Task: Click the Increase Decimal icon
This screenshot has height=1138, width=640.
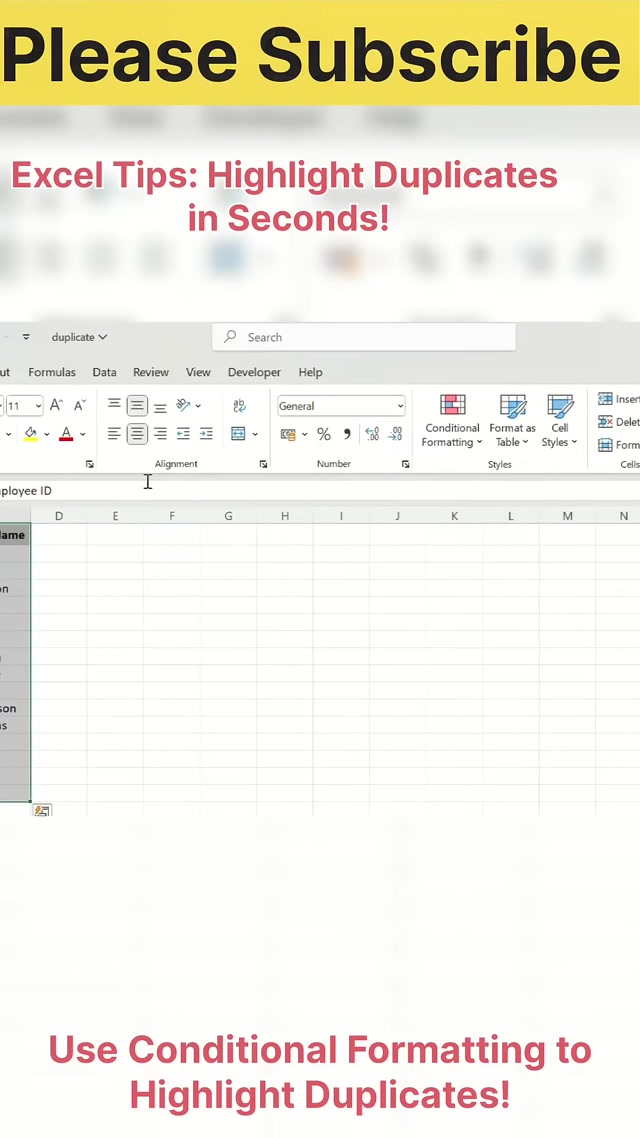Action: coord(372,434)
